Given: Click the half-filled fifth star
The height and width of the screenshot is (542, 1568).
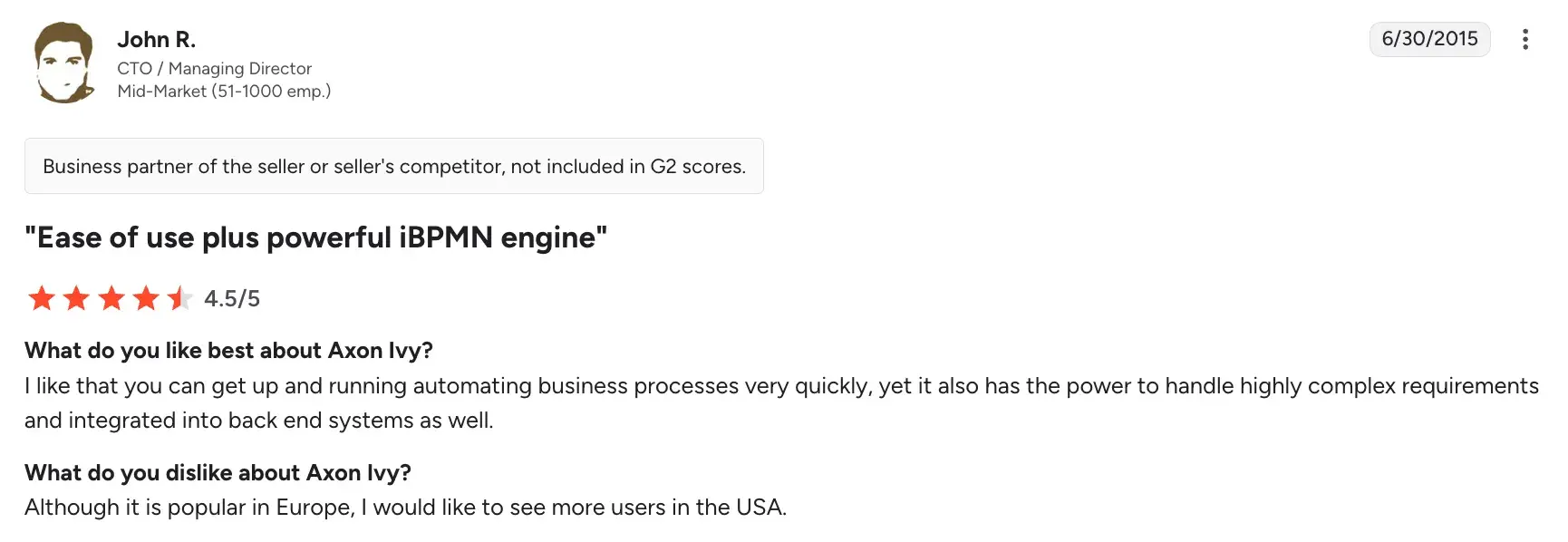Looking at the screenshot, I should pyautogui.click(x=179, y=298).
